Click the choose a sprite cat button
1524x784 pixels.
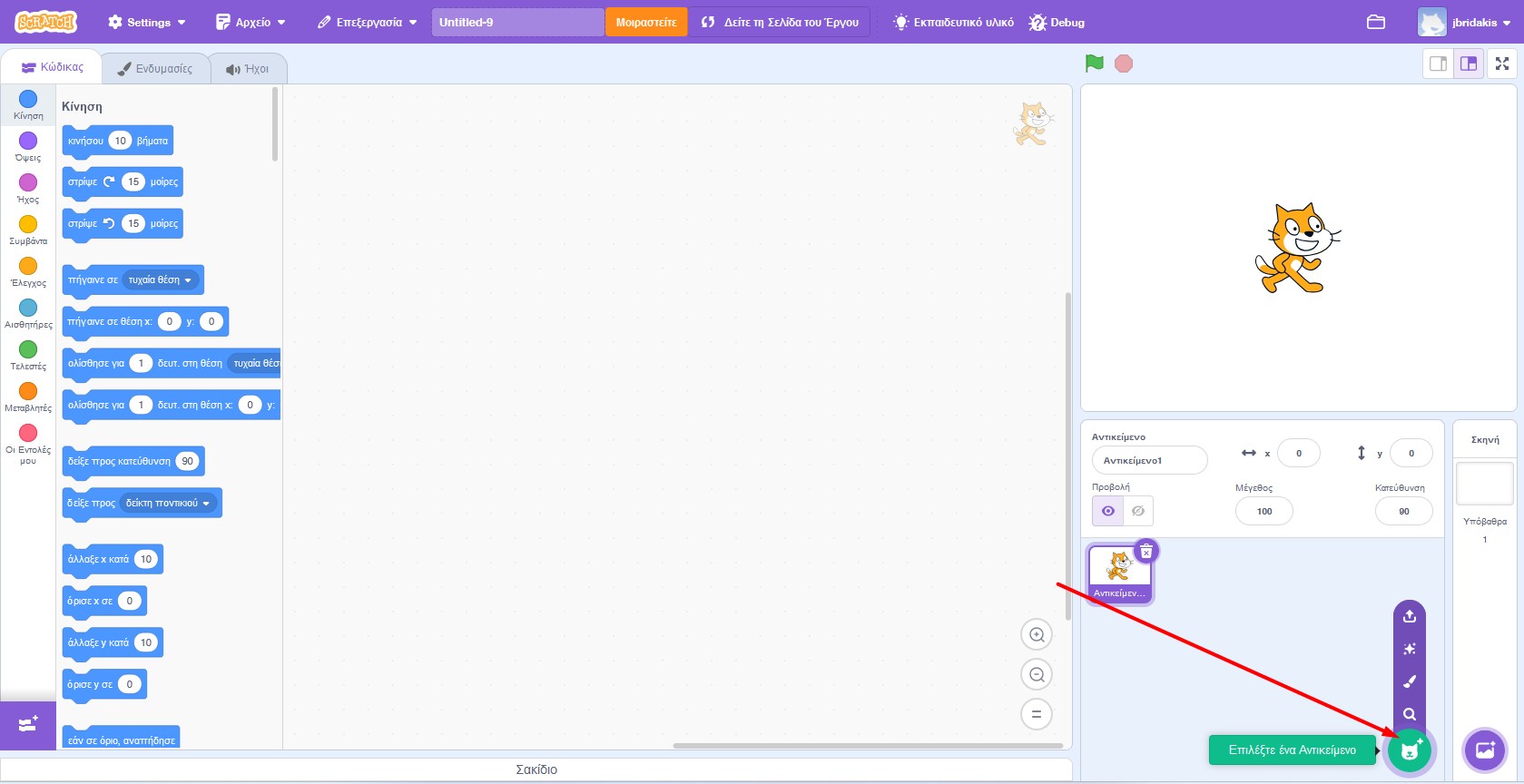point(1410,750)
